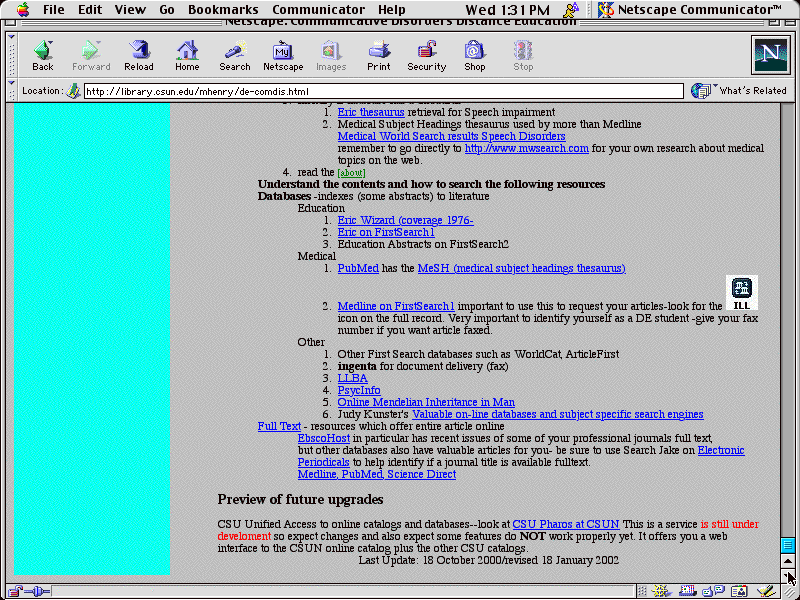The image size is (800, 600).
Task: Open Navigator from component bar
Action: [x=661, y=591]
